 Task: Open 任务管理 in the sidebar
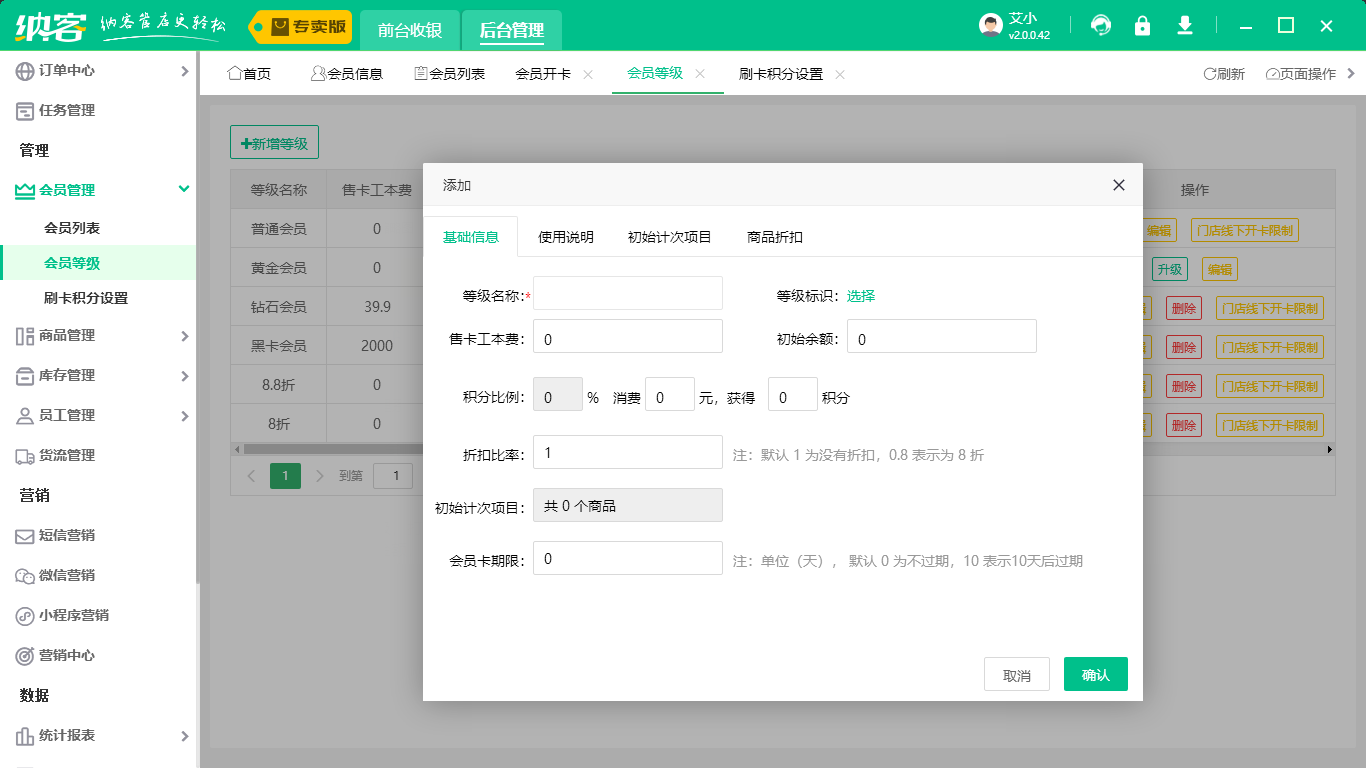point(66,111)
